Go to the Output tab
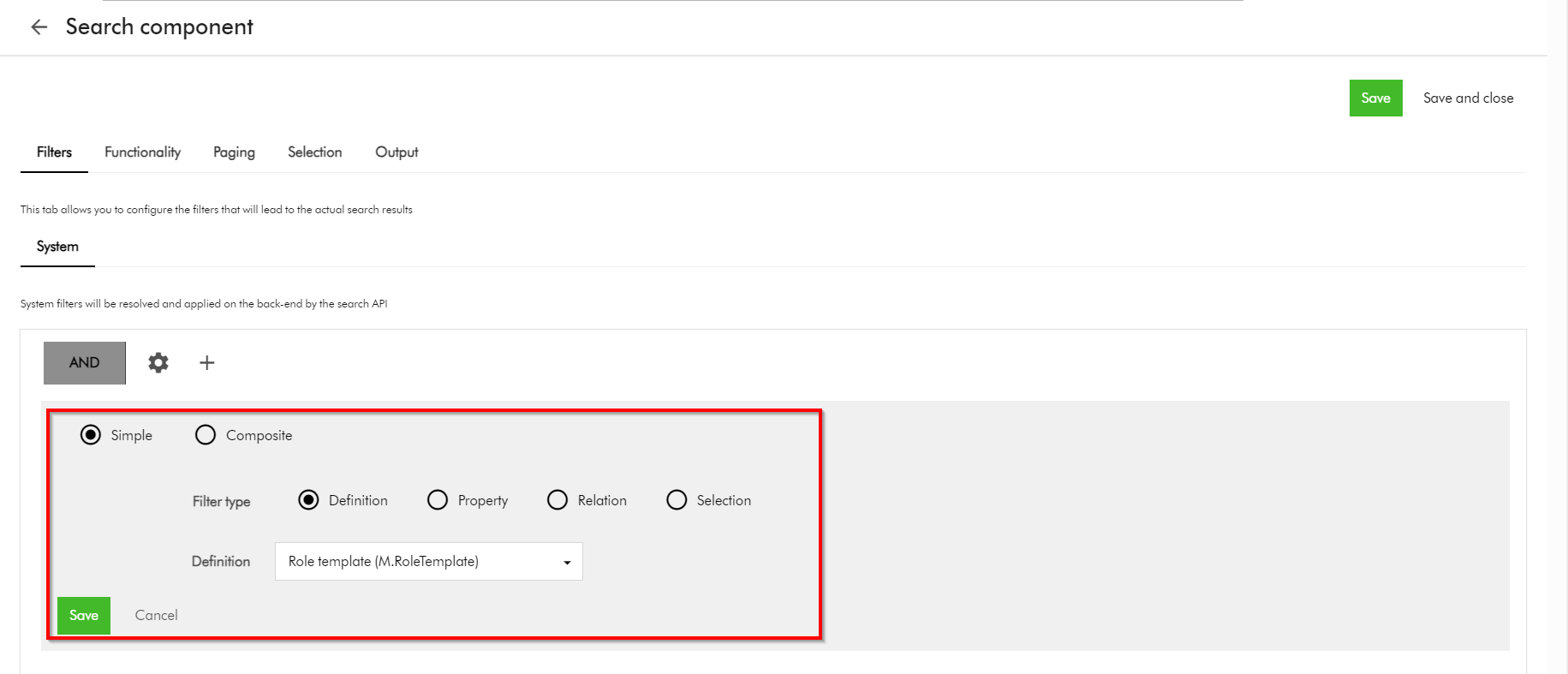This screenshot has height=674, width=1568. [x=396, y=152]
